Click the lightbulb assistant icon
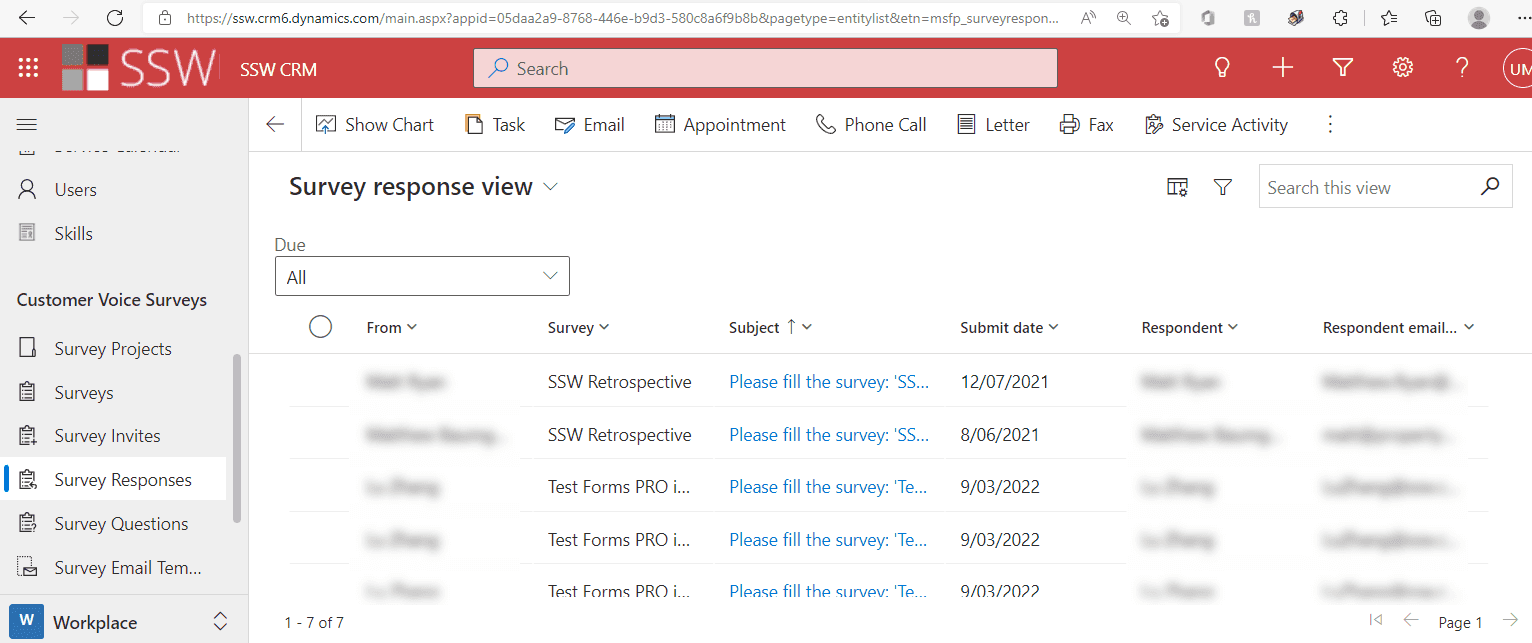This screenshot has height=643, width=1532. click(x=1221, y=68)
